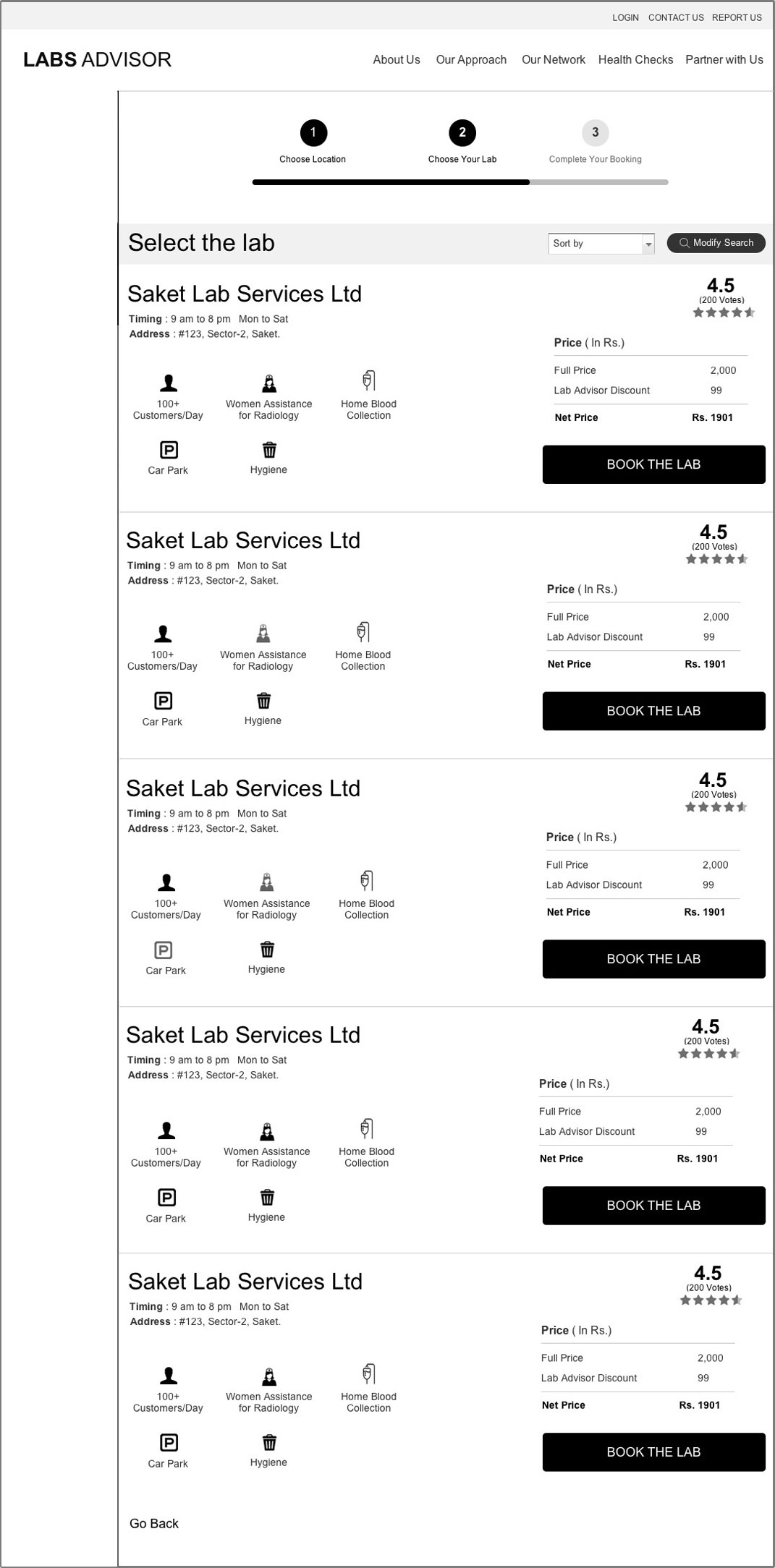Click Car Park icon in first lab listing
Image resolution: width=775 pixels, height=1568 pixels.
[x=168, y=450]
